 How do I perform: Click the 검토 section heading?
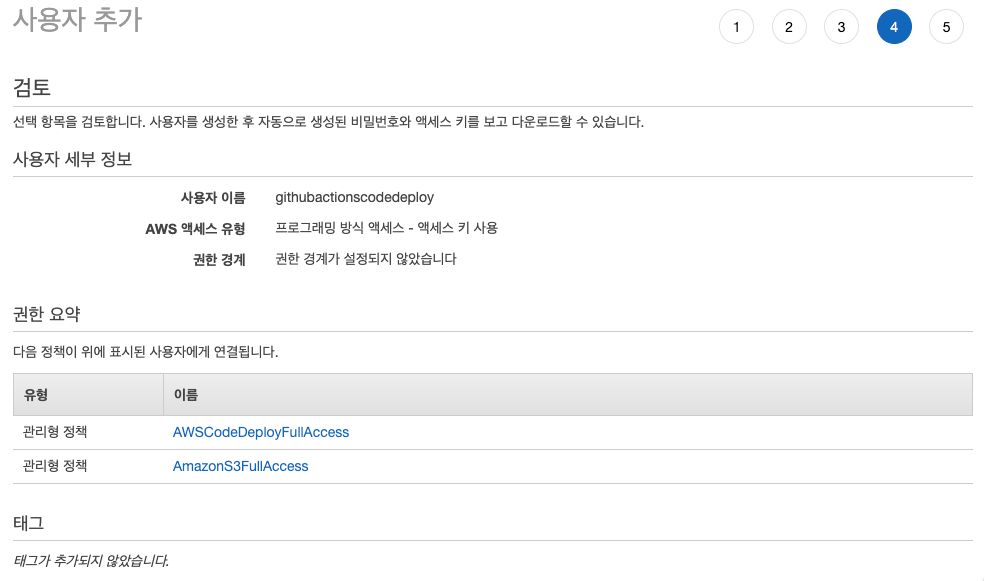pyautogui.click(x=31, y=87)
